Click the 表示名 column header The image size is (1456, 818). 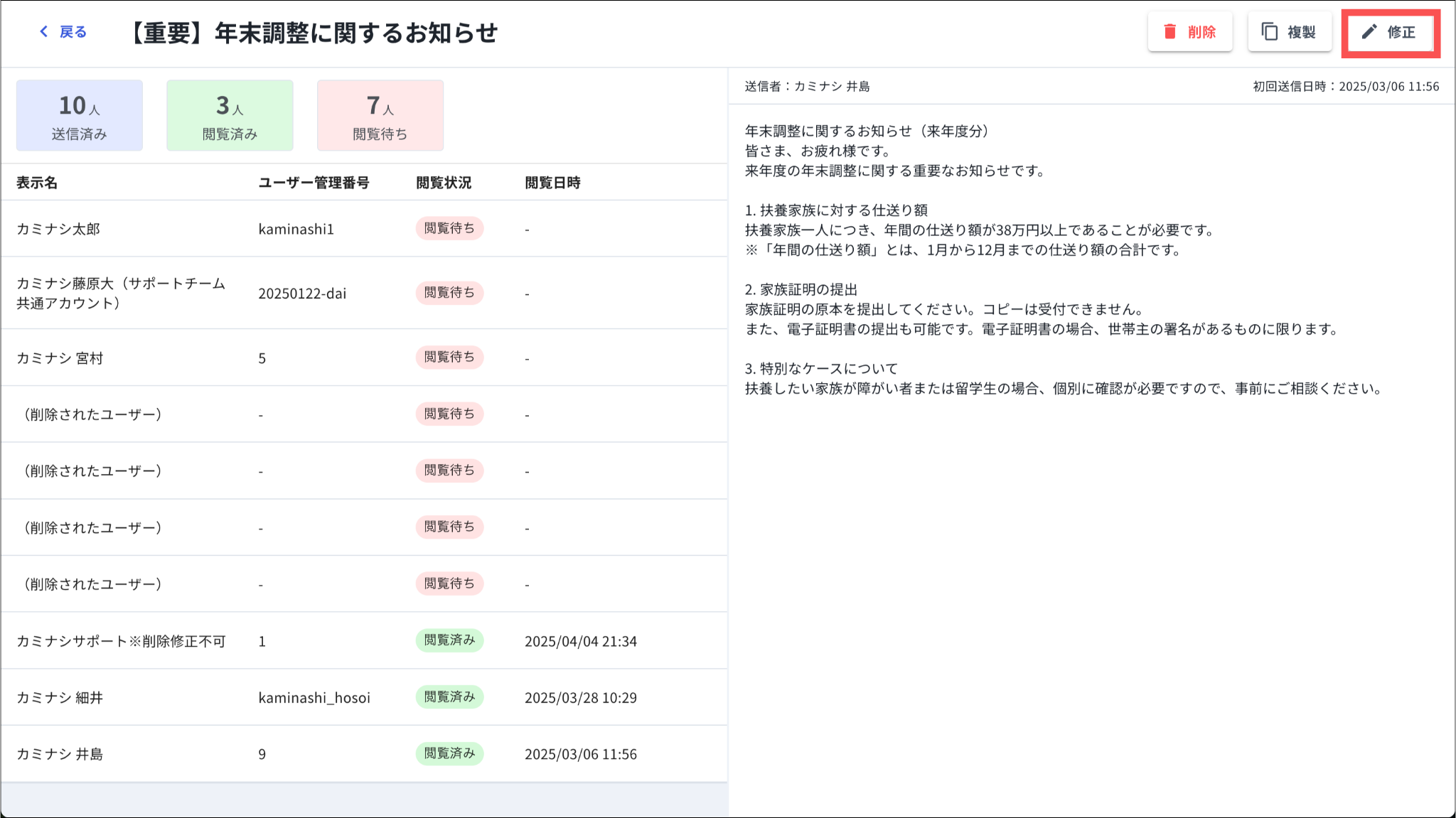tap(37, 183)
